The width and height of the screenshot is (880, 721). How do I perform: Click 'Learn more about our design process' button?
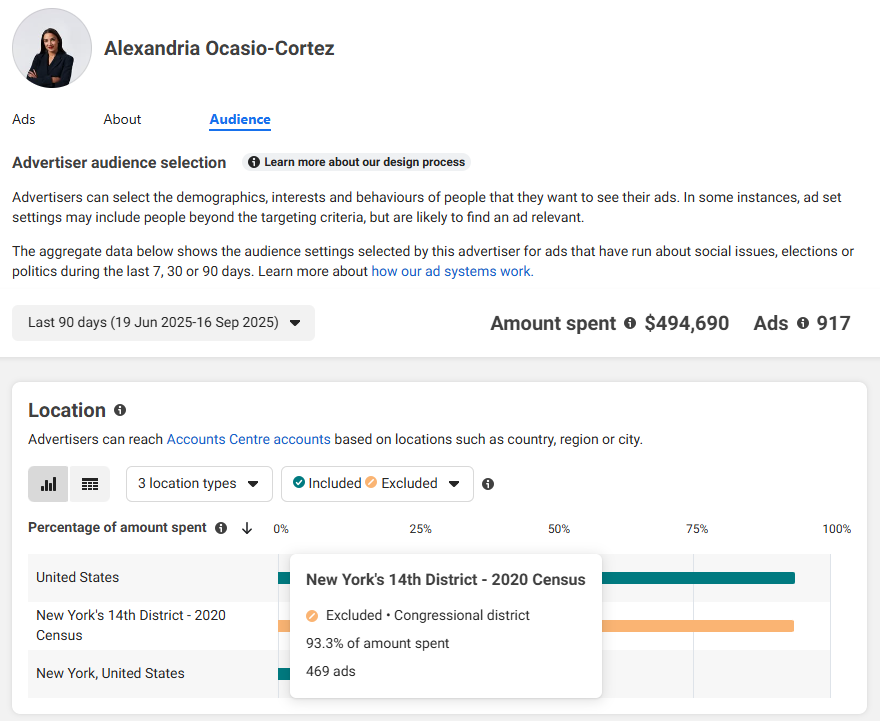point(356,162)
